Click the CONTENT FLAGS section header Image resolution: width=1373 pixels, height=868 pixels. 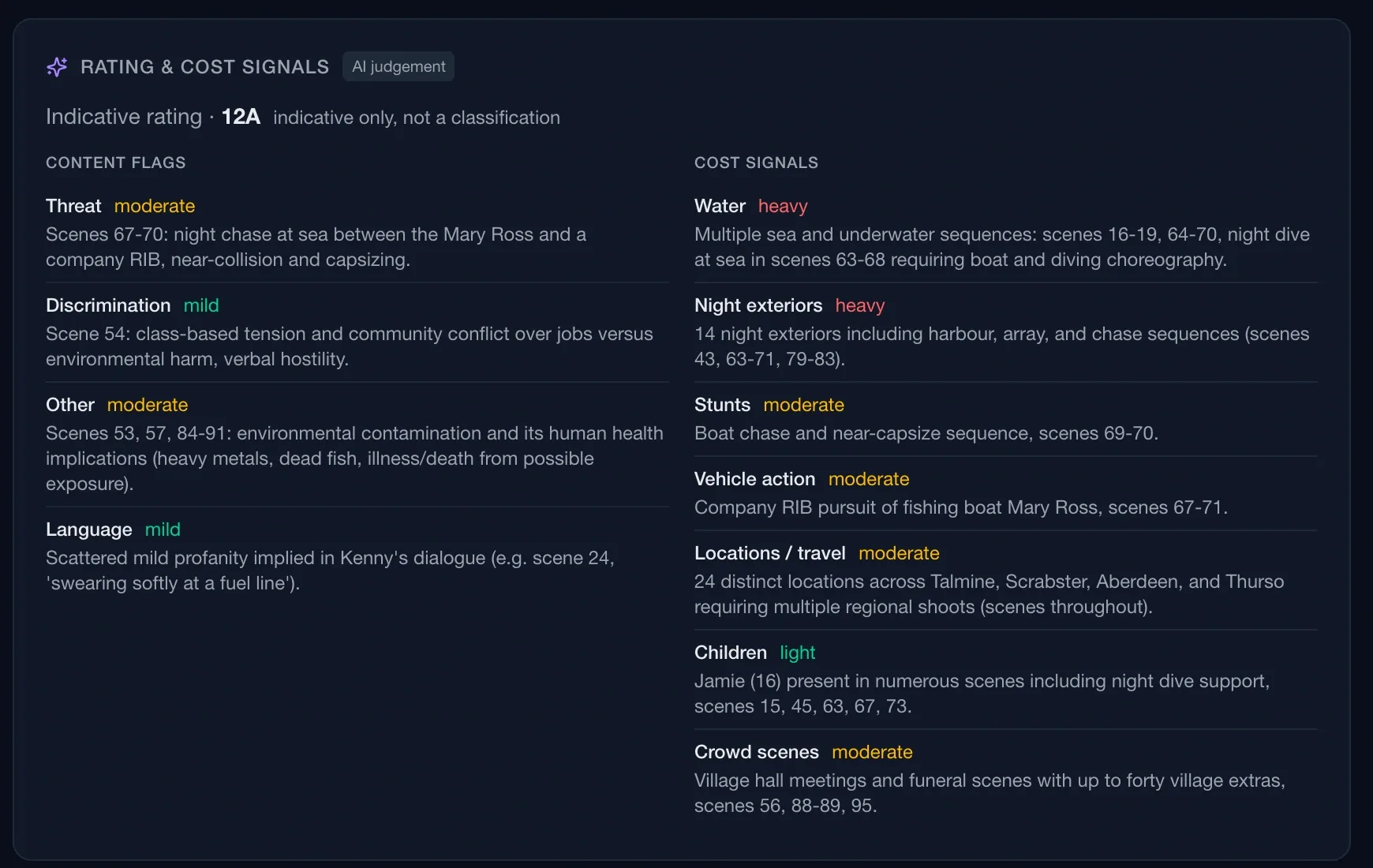[x=116, y=163]
